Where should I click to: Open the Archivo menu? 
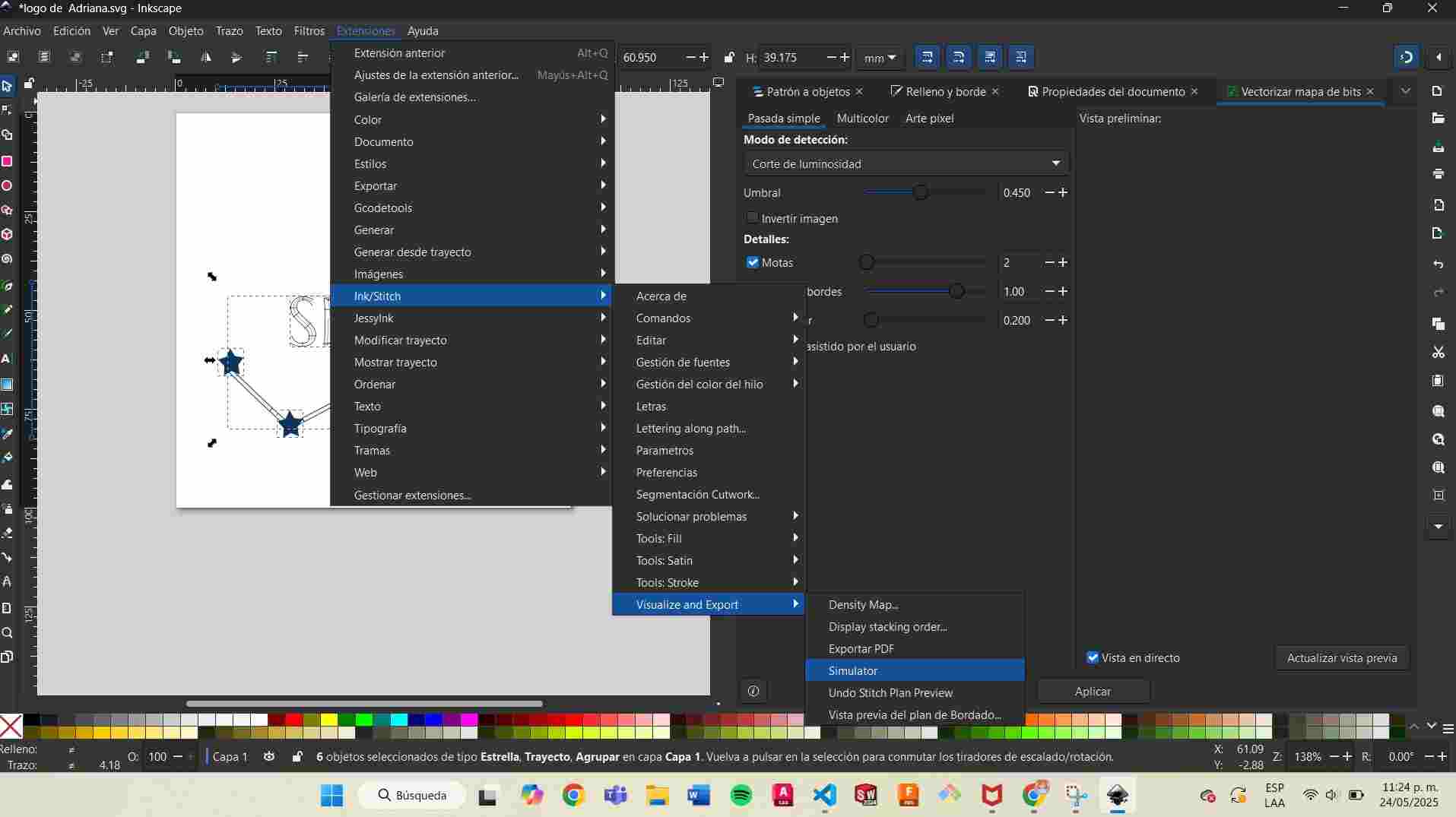coord(22,30)
